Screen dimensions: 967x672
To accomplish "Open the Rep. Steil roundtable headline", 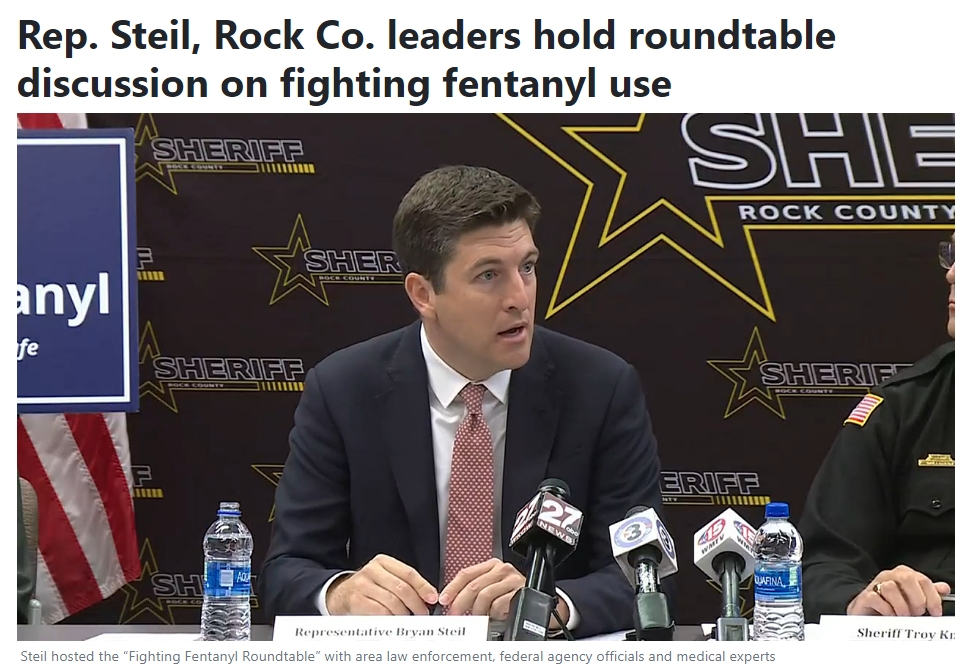I will click(426, 59).
